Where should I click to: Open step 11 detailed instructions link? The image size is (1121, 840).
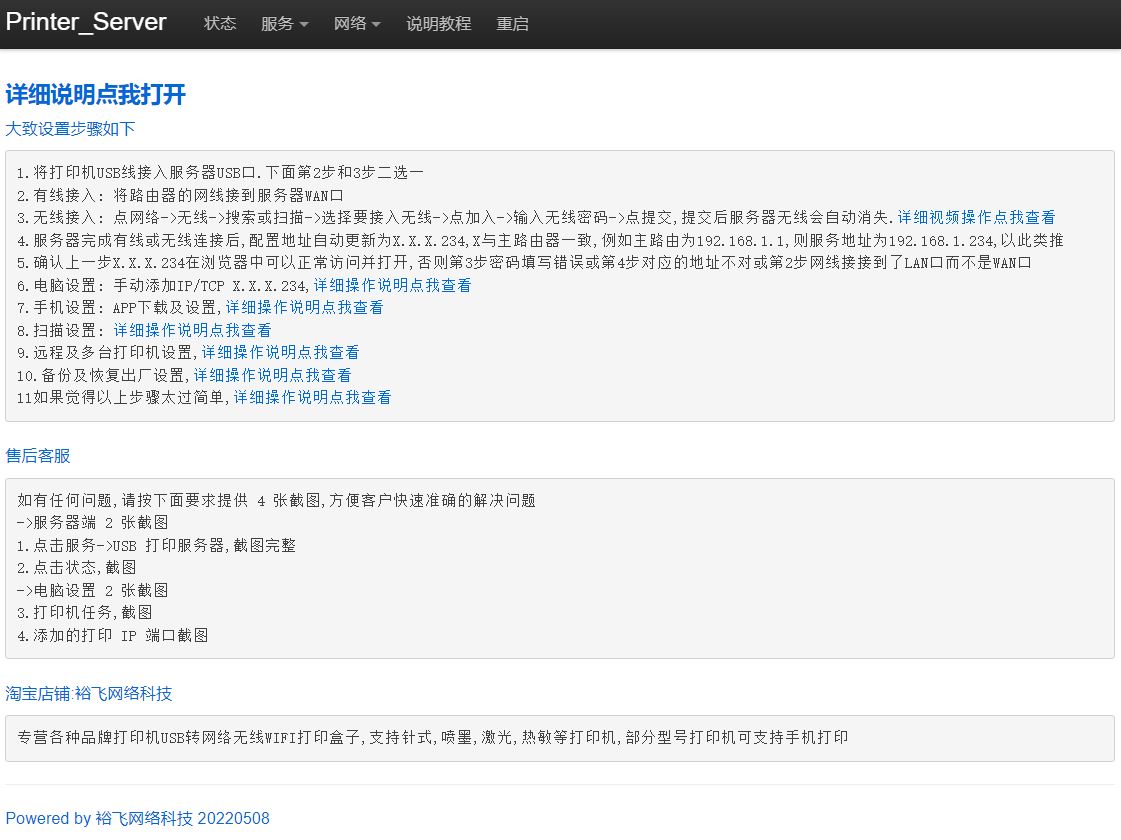pos(312,397)
